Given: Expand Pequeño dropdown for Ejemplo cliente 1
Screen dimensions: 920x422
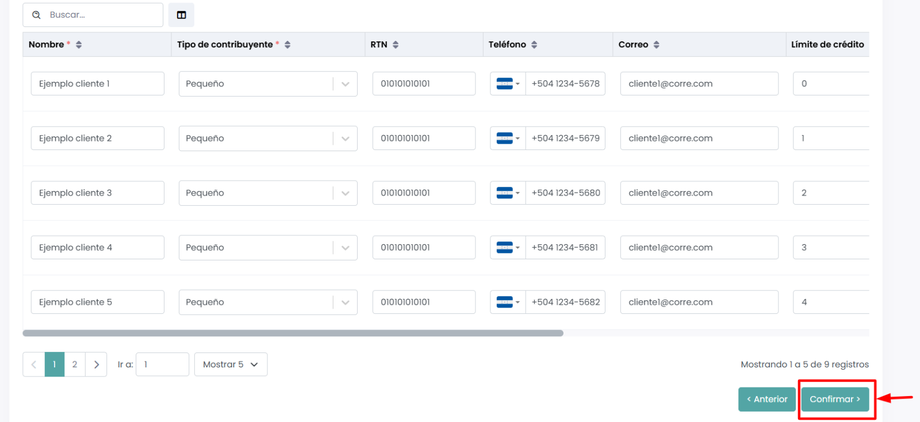Looking at the screenshot, I should point(345,84).
